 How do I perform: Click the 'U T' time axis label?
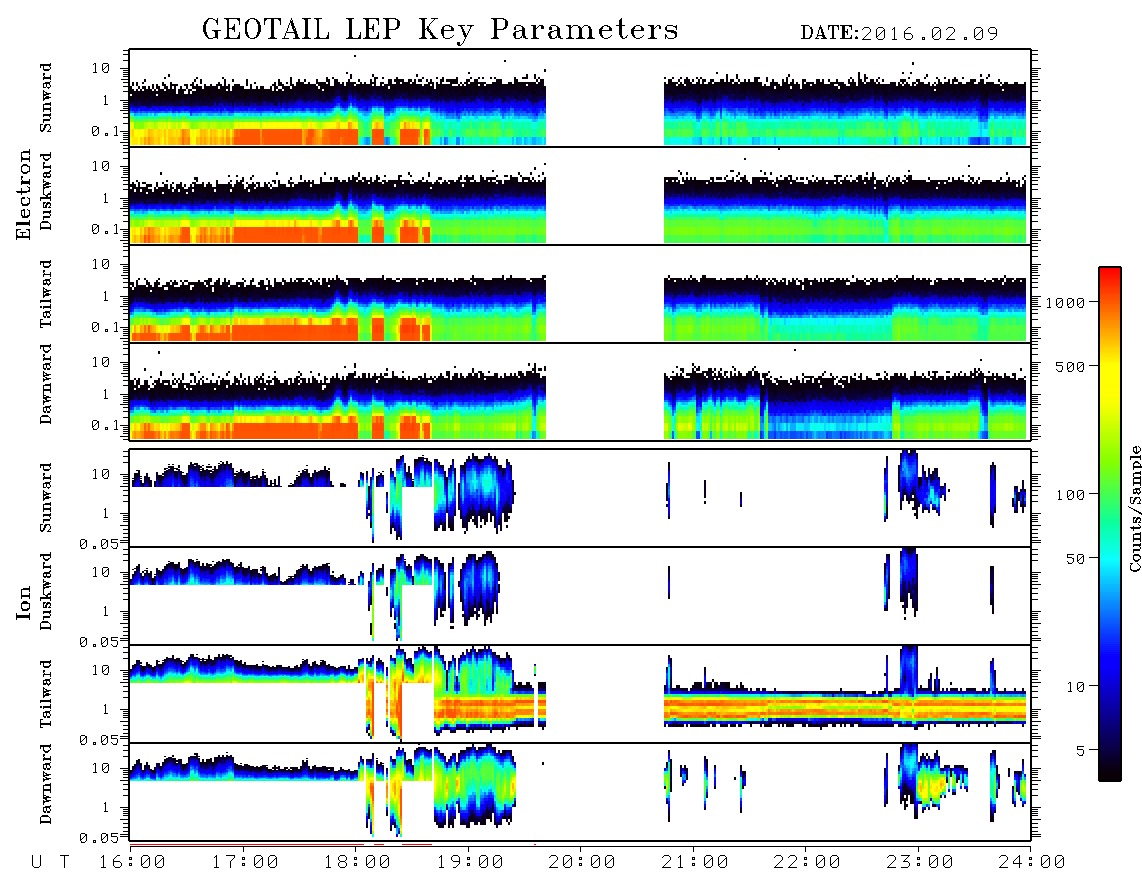[50, 863]
